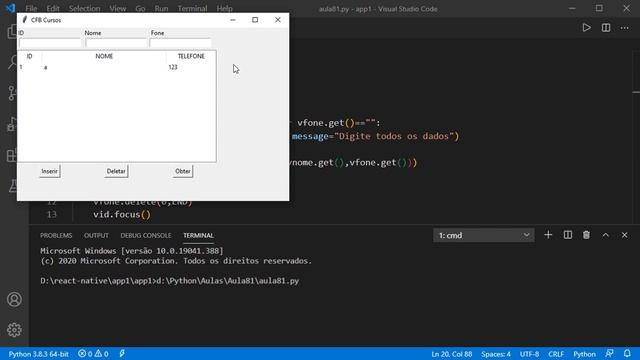Select Python 3.8.3 64-bit interpreter
640x360 pixels.
click(x=38, y=354)
